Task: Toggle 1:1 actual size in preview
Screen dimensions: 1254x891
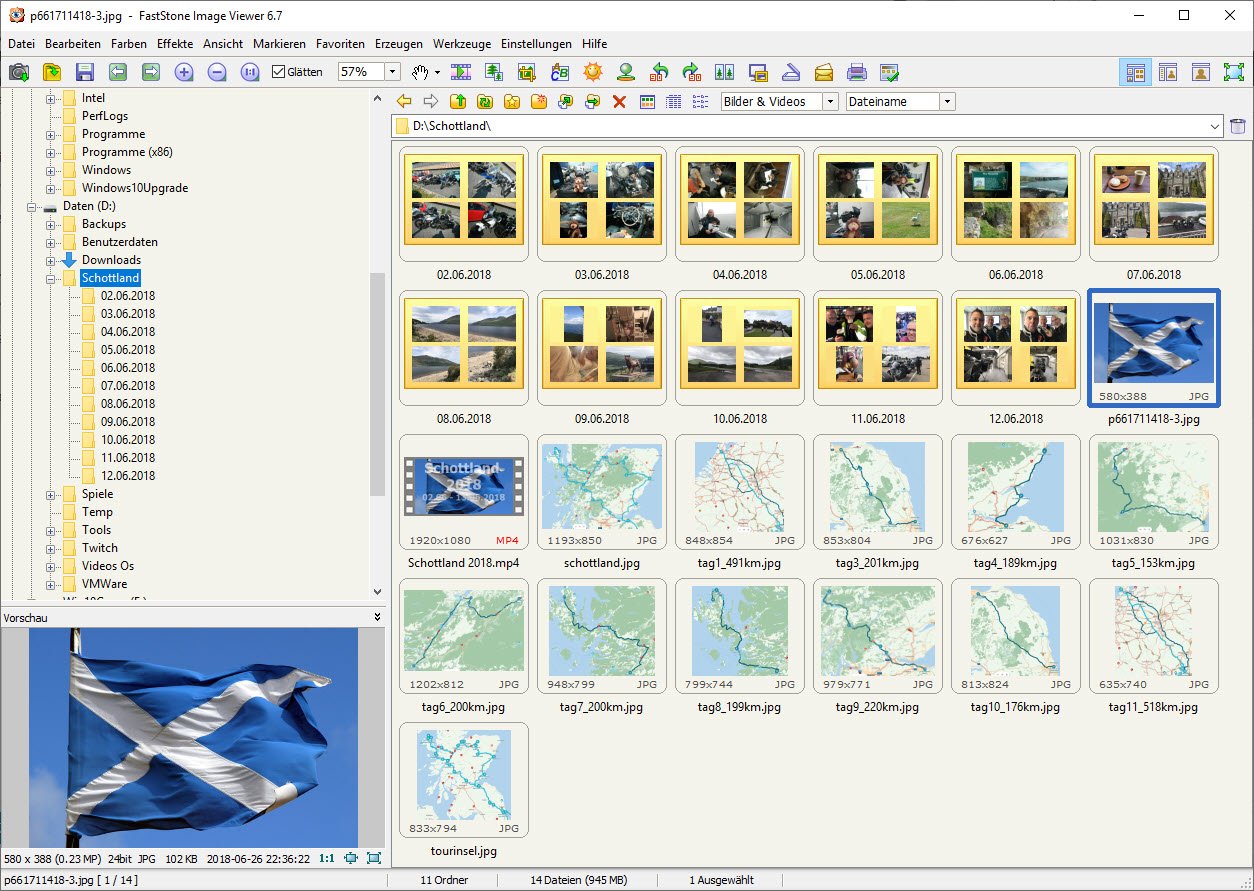Action: pyautogui.click(x=327, y=858)
